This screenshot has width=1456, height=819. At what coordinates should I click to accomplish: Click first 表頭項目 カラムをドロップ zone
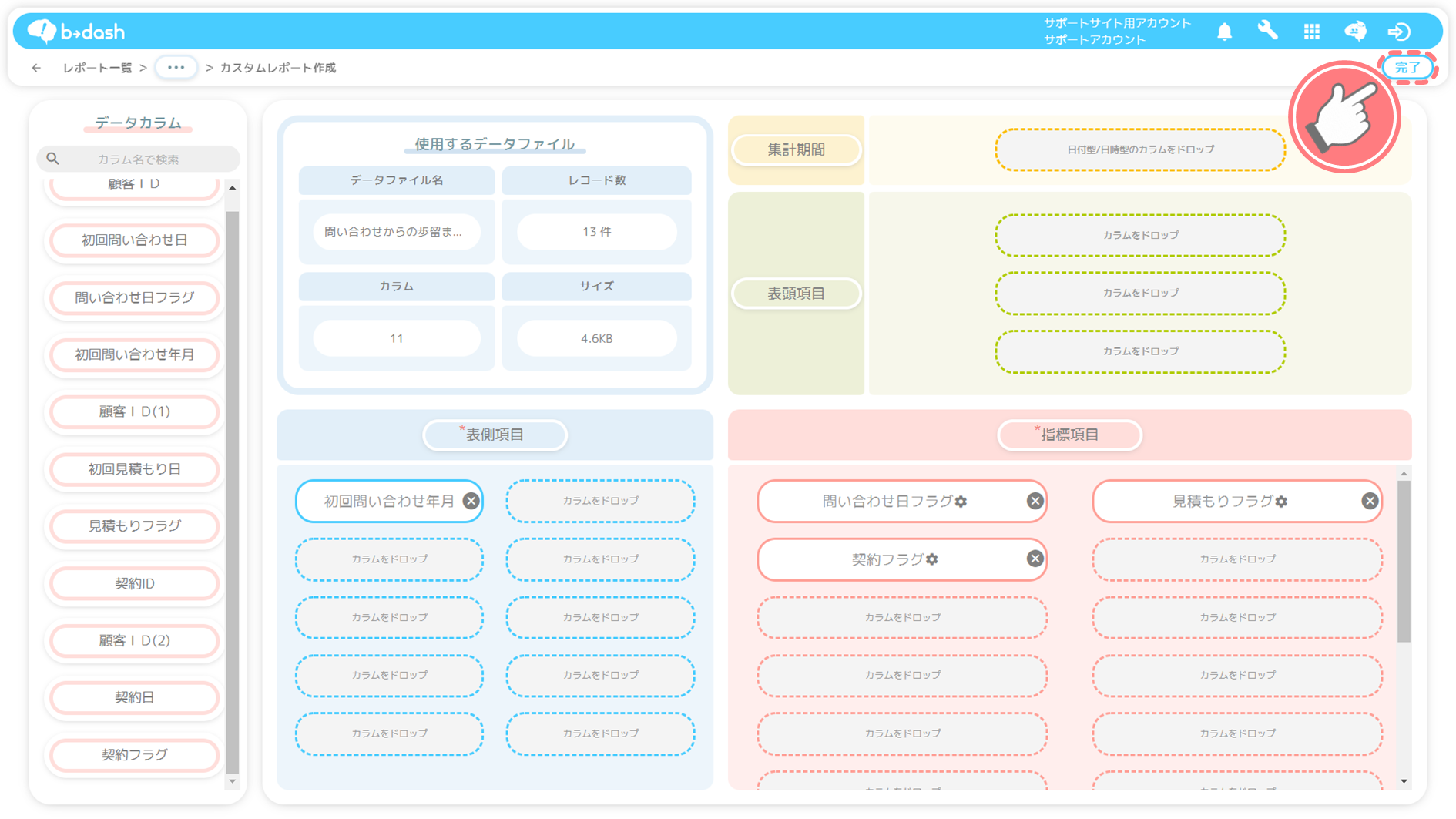point(1140,235)
